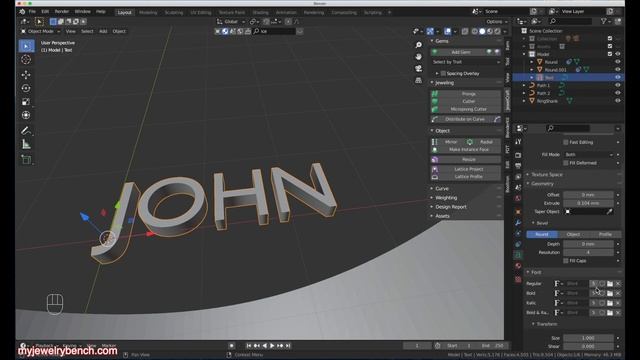Open the Fill Mode dropdown

pyautogui.click(x=589, y=155)
